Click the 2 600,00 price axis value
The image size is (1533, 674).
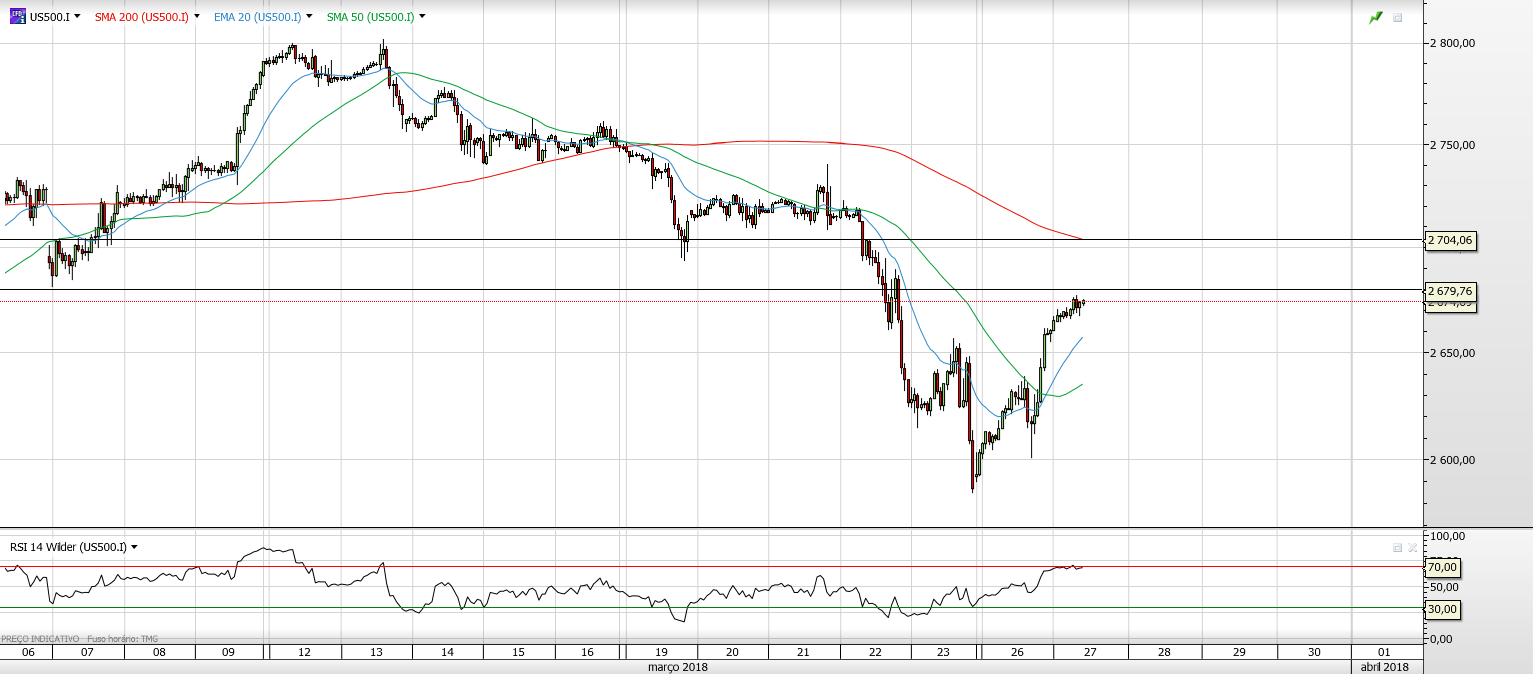pyautogui.click(x=1454, y=460)
